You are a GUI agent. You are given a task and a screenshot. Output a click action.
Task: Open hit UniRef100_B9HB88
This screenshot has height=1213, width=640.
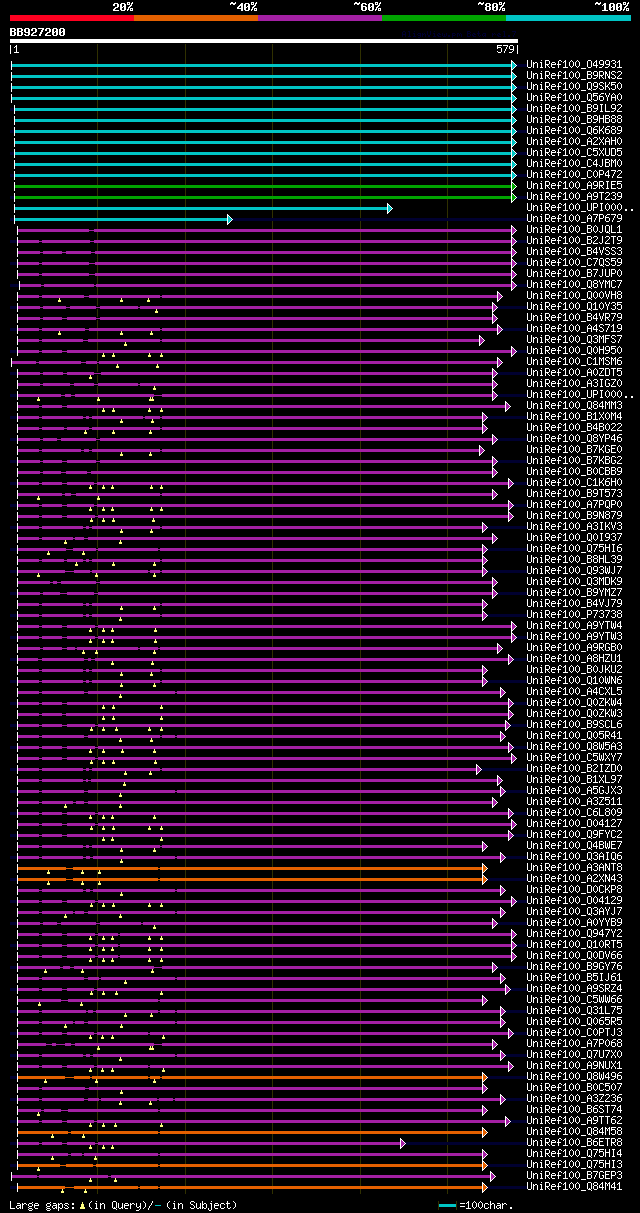pos(574,119)
